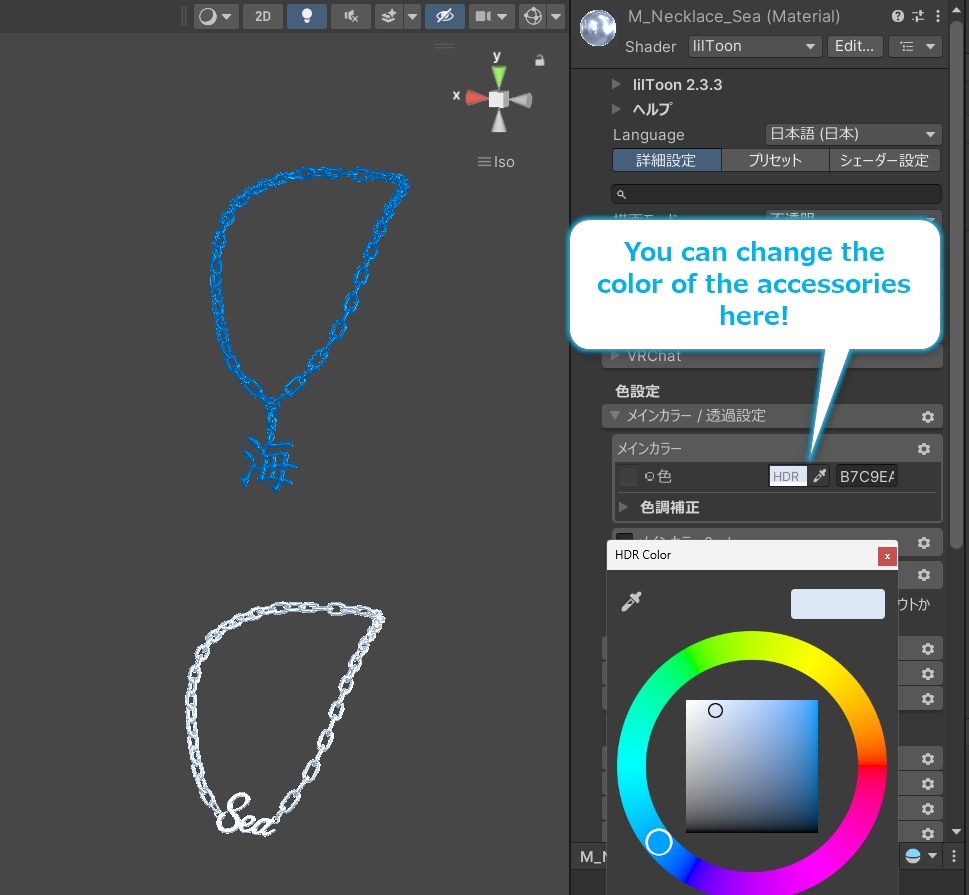Open material help reference icon
Image resolution: width=969 pixels, height=895 pixels.
[898, 17]
